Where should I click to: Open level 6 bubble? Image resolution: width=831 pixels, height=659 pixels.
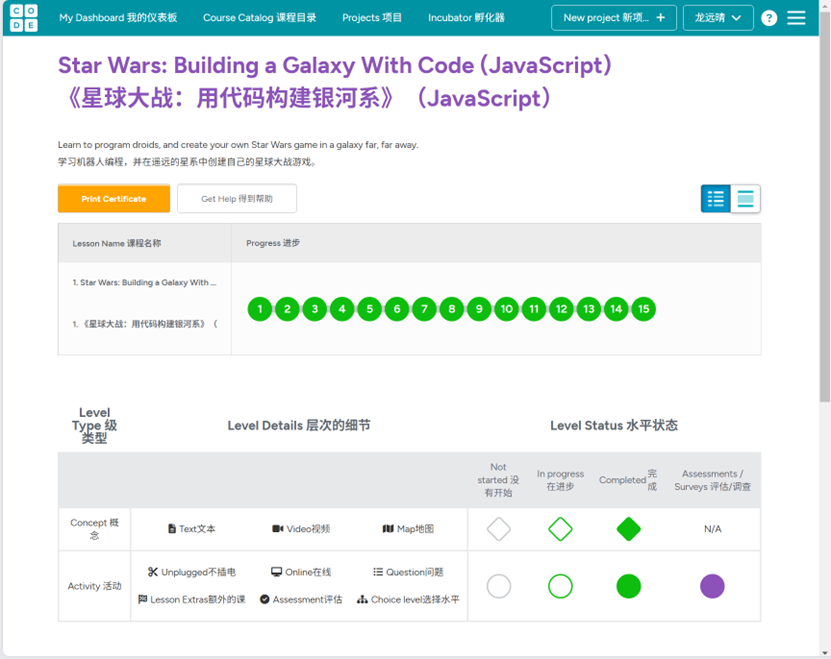(x=397, y=309)
